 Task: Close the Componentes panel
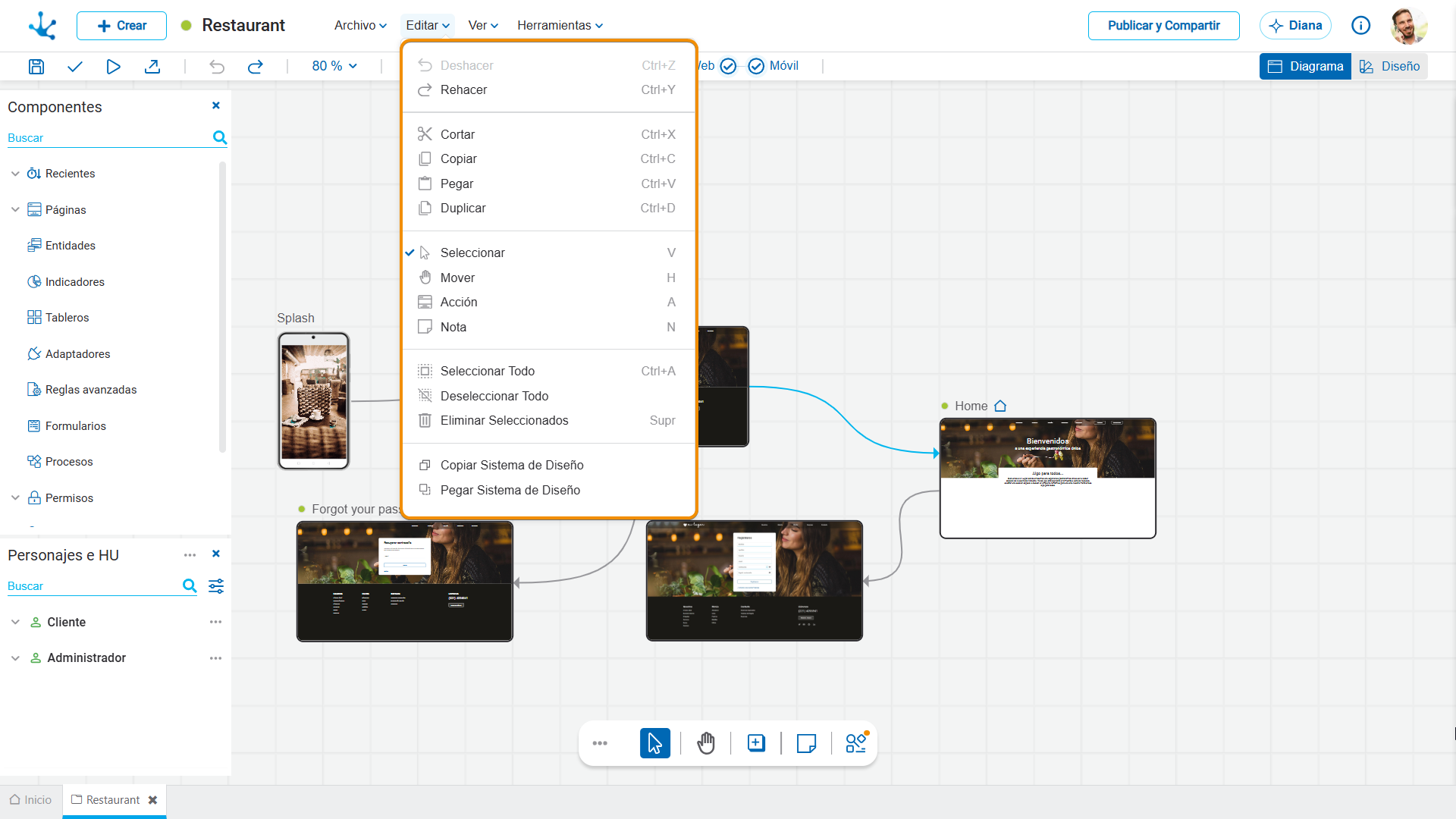click(x=216, y=105)
